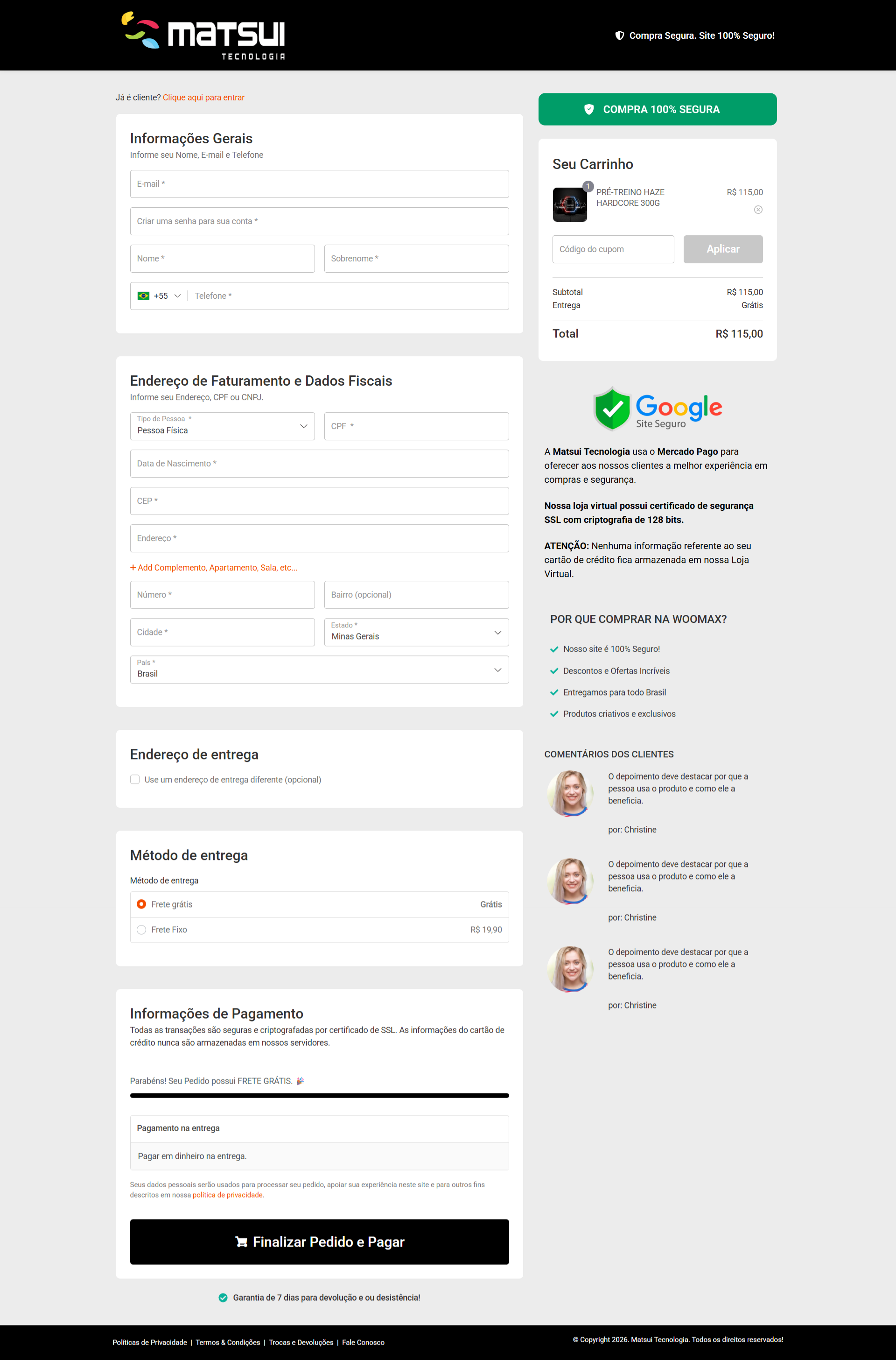Click first Christine customer avatar
This screenshot has height=1360, width=896.
point(570,793)
